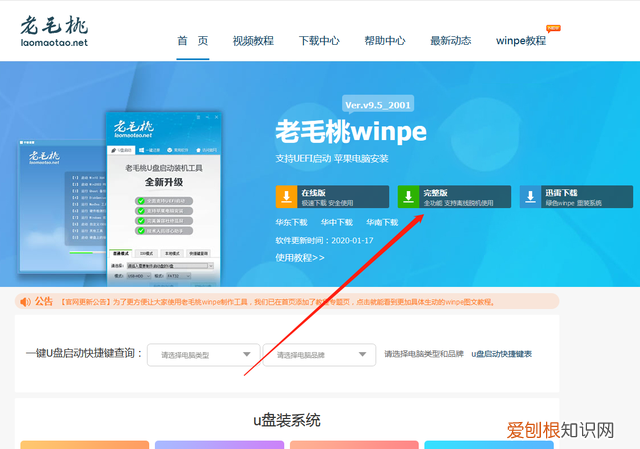Click the u盘装系统 section heading

(x=287, y=420)
